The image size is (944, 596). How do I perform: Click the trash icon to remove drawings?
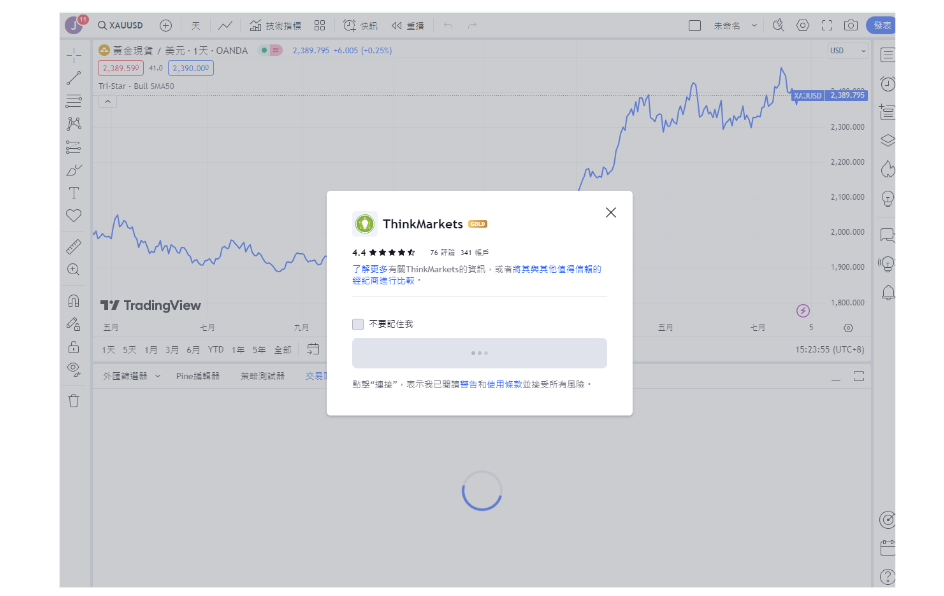[x=74, y=400]
